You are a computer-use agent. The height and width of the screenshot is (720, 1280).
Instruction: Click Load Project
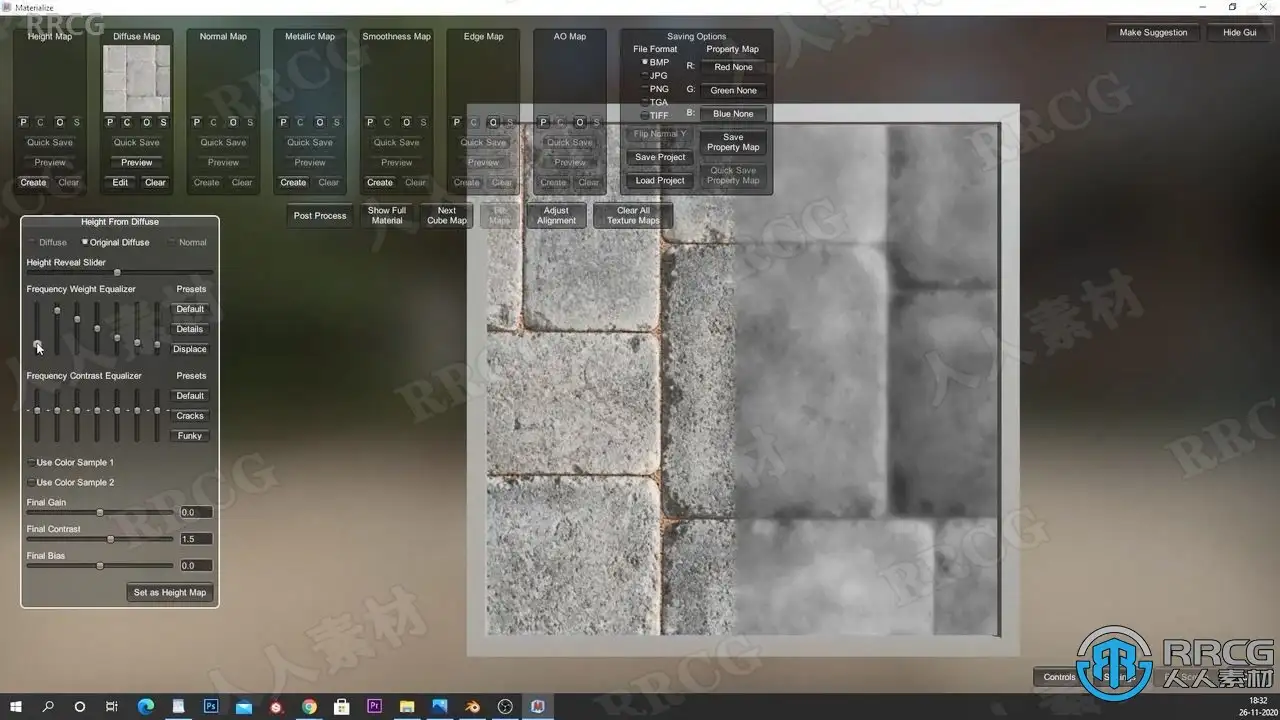[x=660, y=181]
